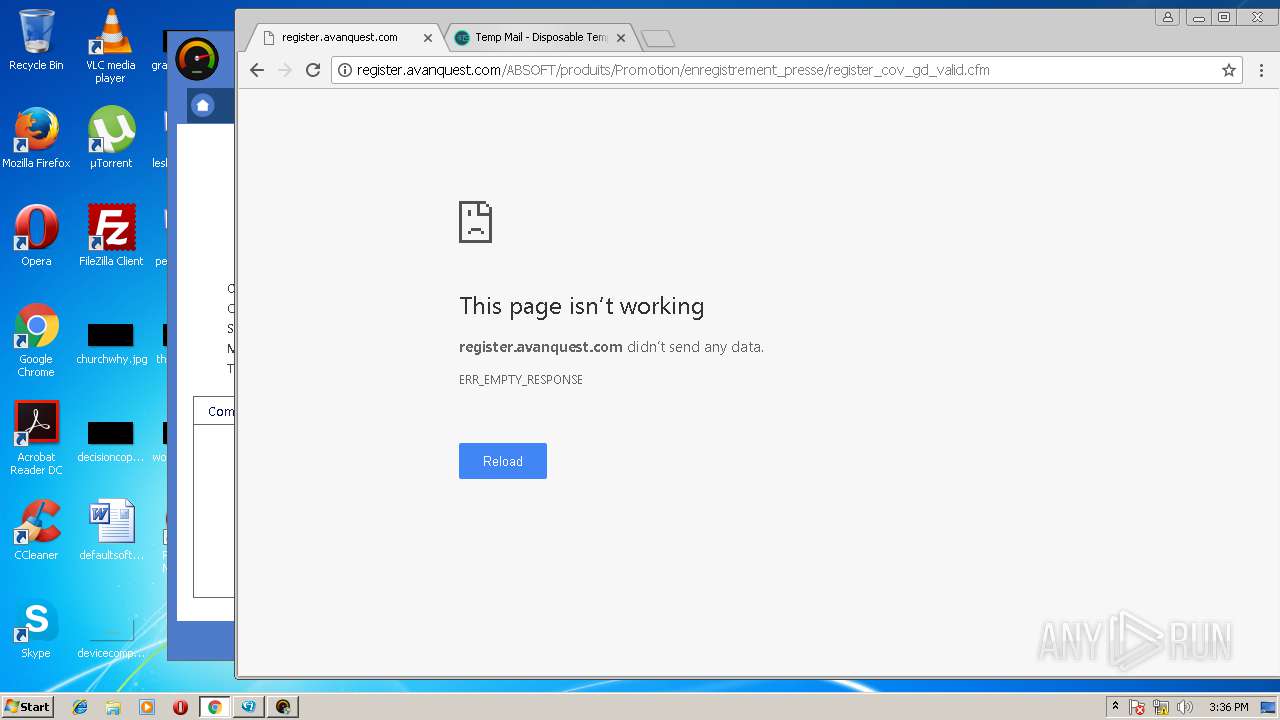Show hidden system tray icons
Viewport: 1280px width, 720px height.
(x=1116, y=707)
